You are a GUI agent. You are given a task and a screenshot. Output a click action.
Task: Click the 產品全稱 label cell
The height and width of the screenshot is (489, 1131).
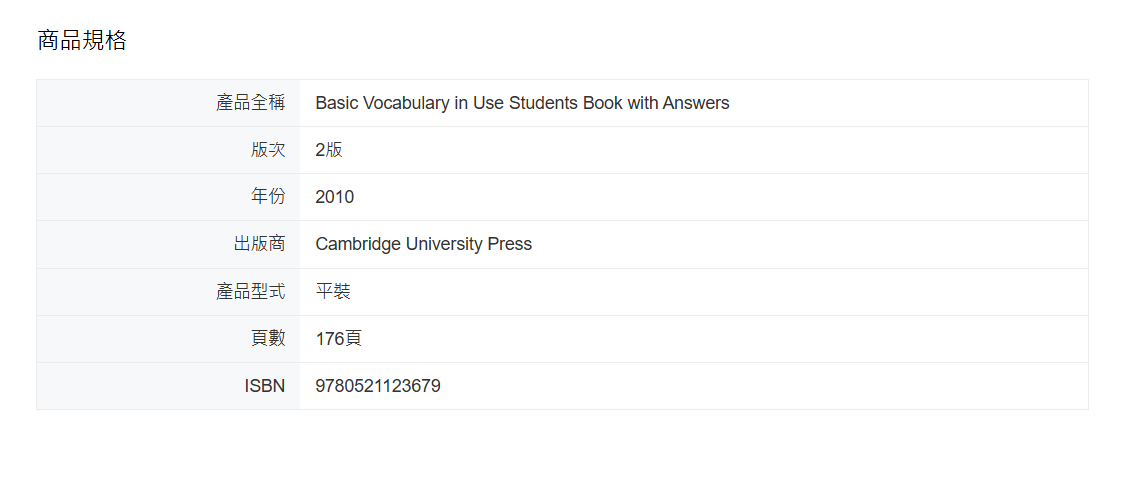click(x=168, y=103)
